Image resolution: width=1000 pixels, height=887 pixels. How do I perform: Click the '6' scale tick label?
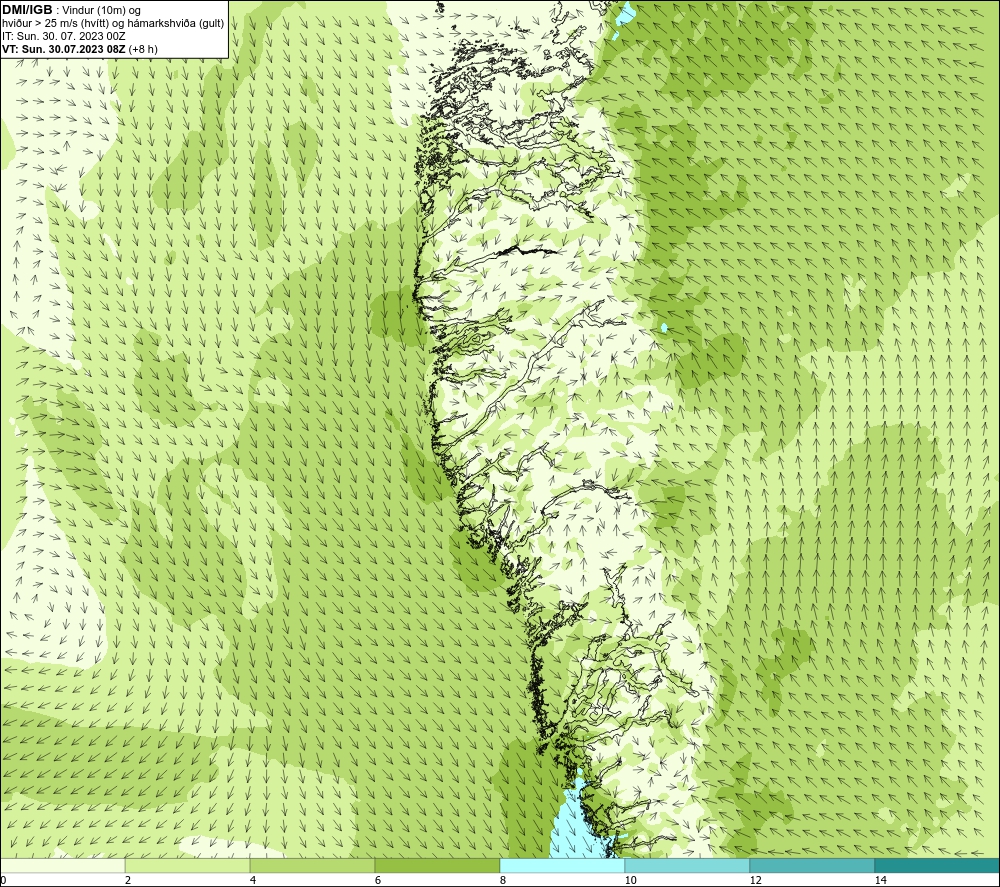[x=378, y=880]
